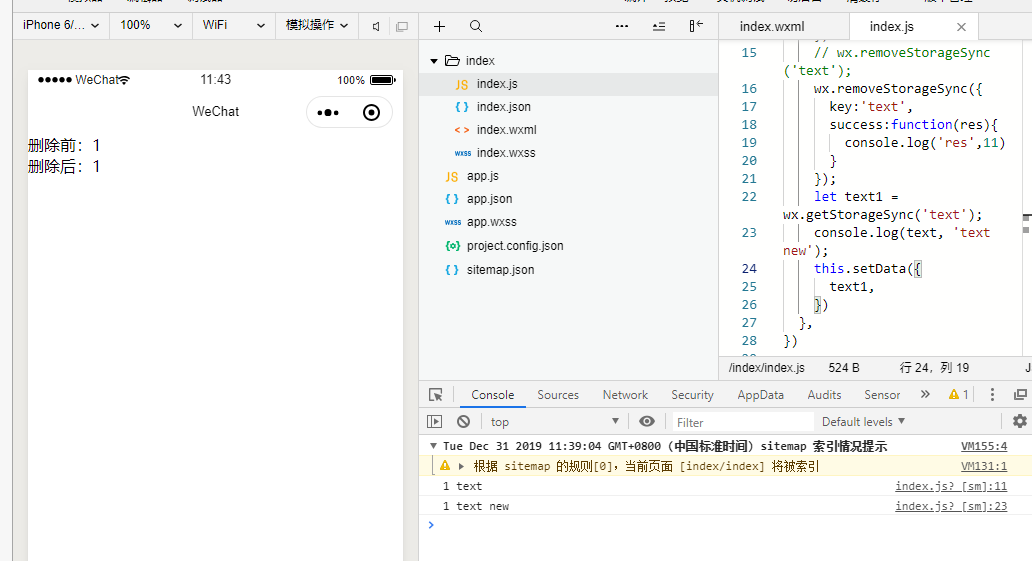Toggle the console sidebar icon

434,421
